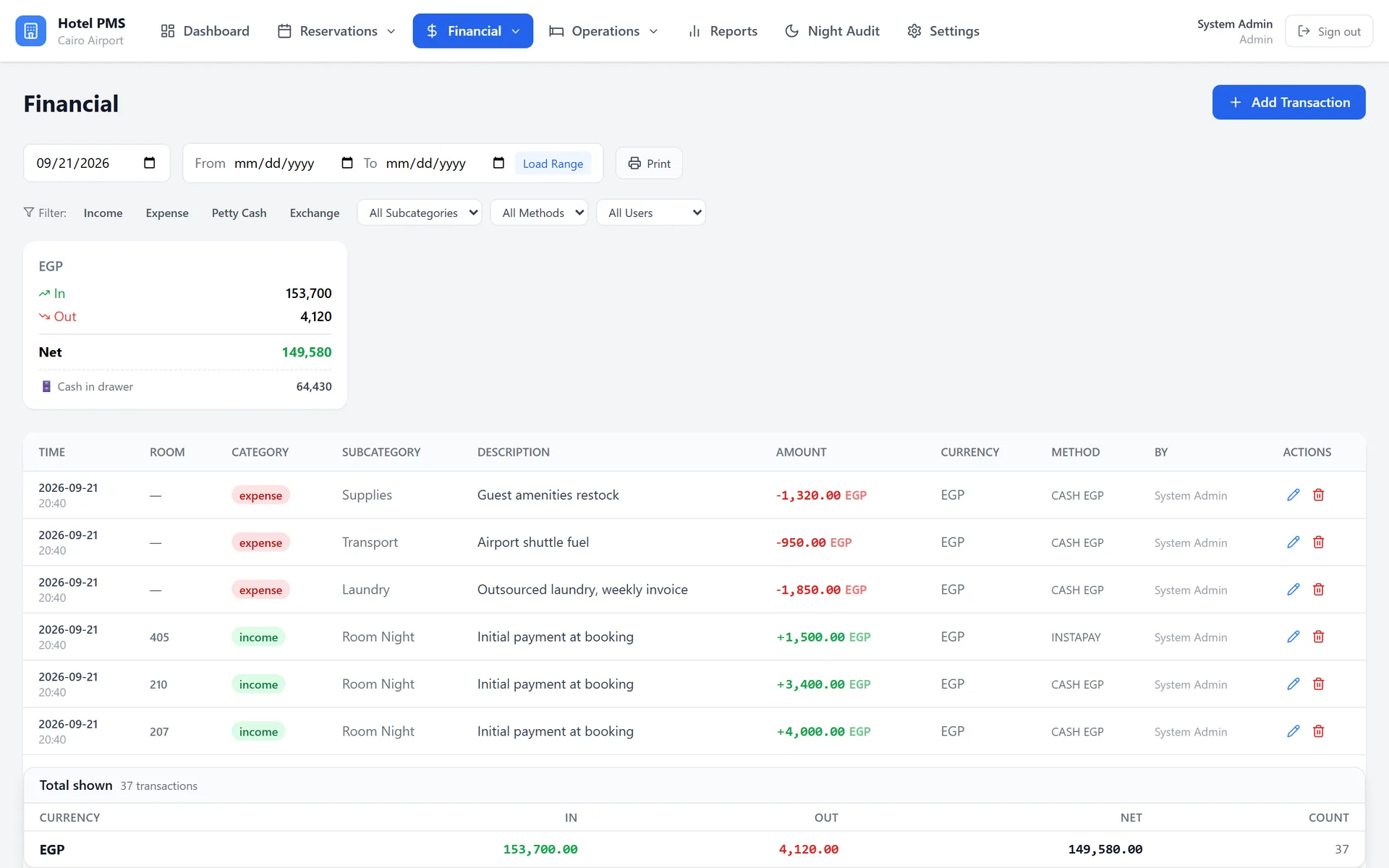Delete the room 207 payment entry
1389x868 pixels.
(x=1318, y=731)
